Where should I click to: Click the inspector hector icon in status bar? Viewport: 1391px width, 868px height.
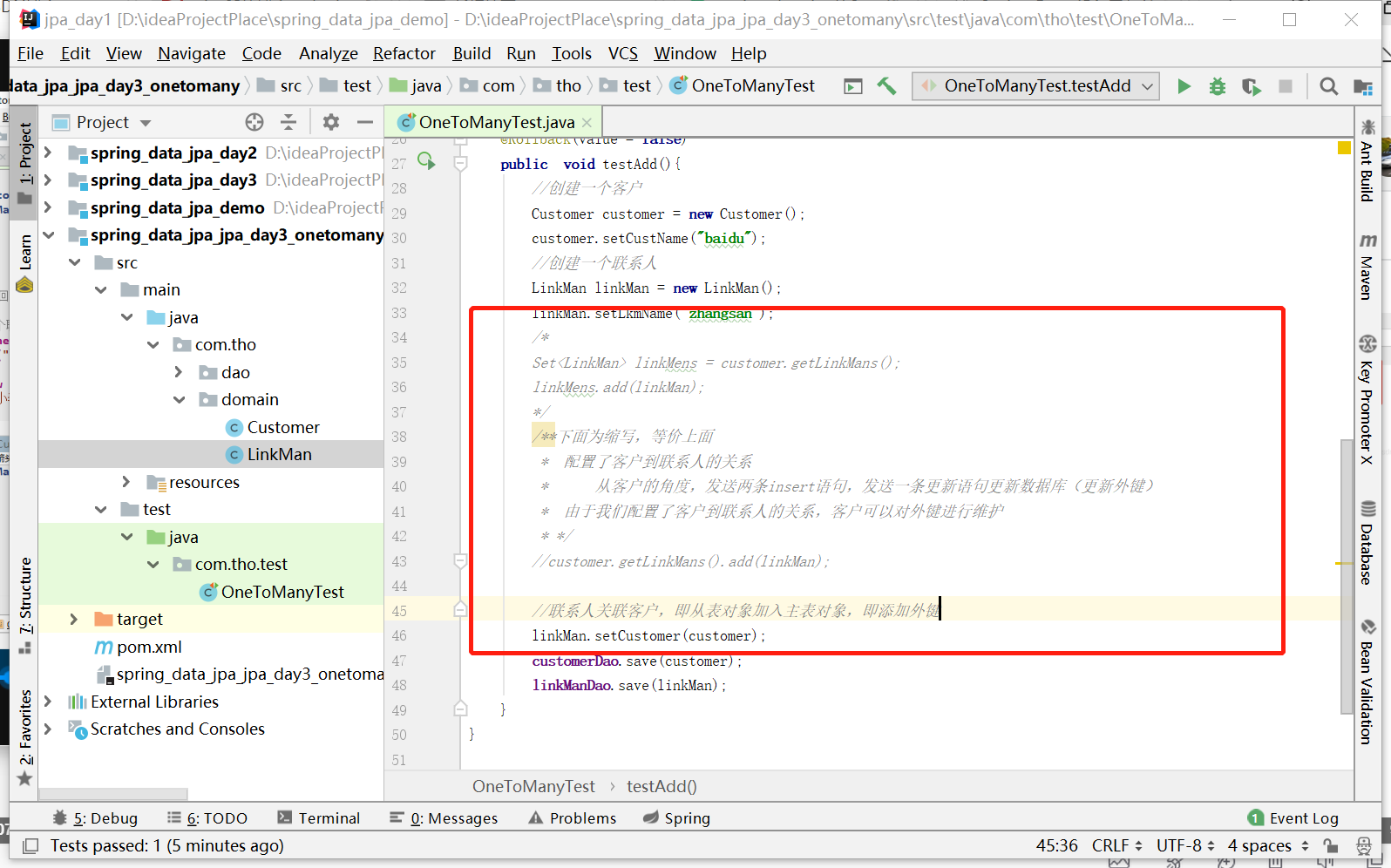[x=1363, y=846]
